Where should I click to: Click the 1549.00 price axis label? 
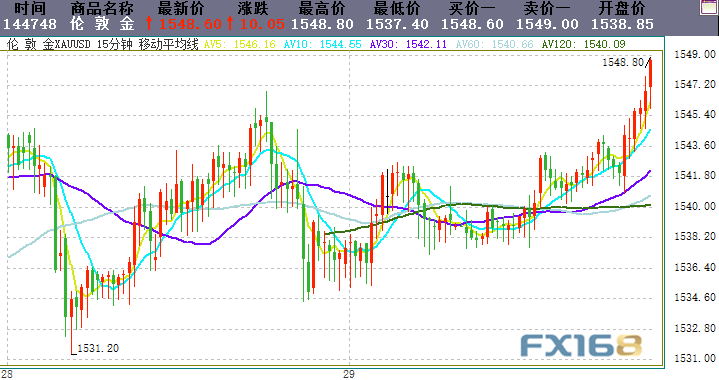pos(695,54)
